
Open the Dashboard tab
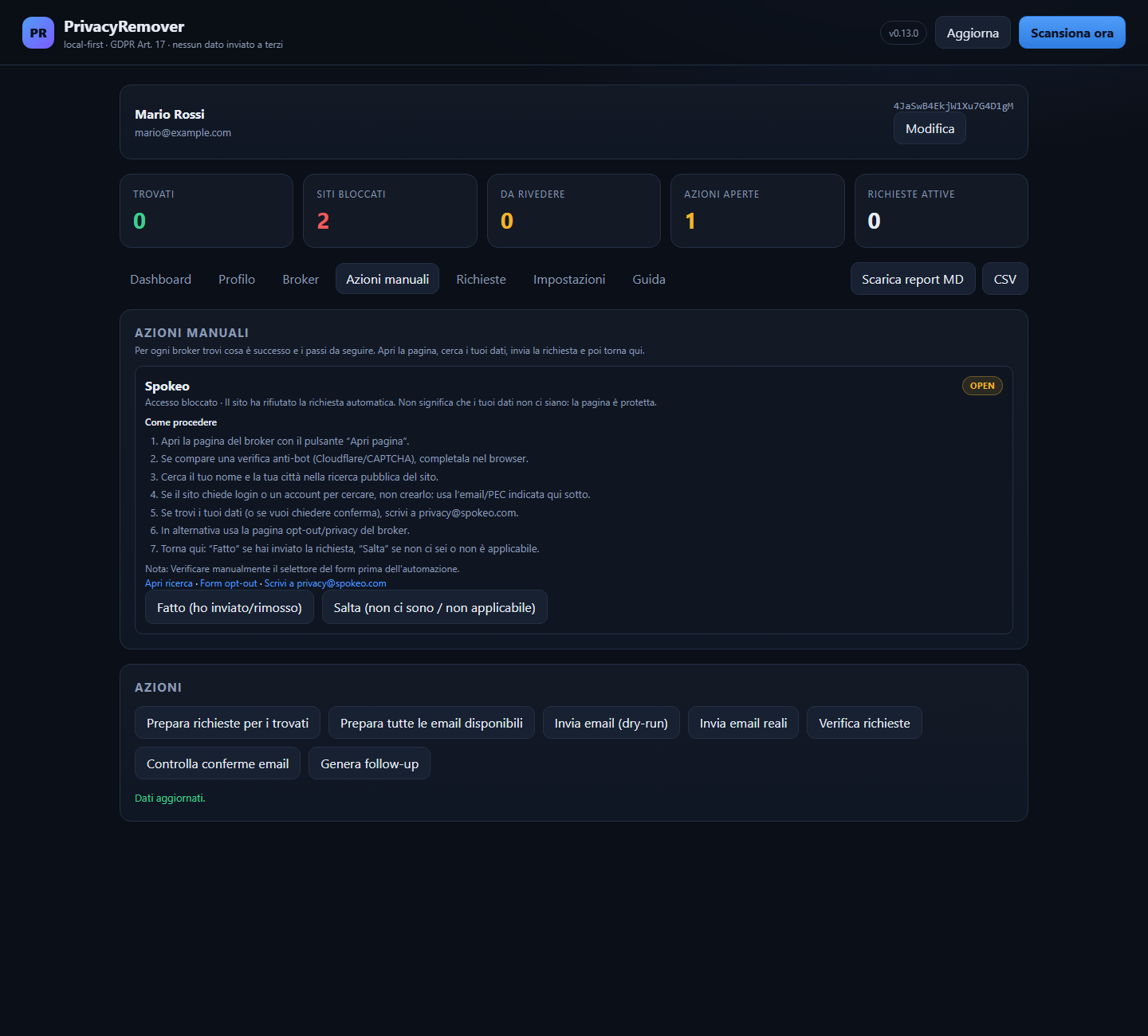(x=160, y=279)
